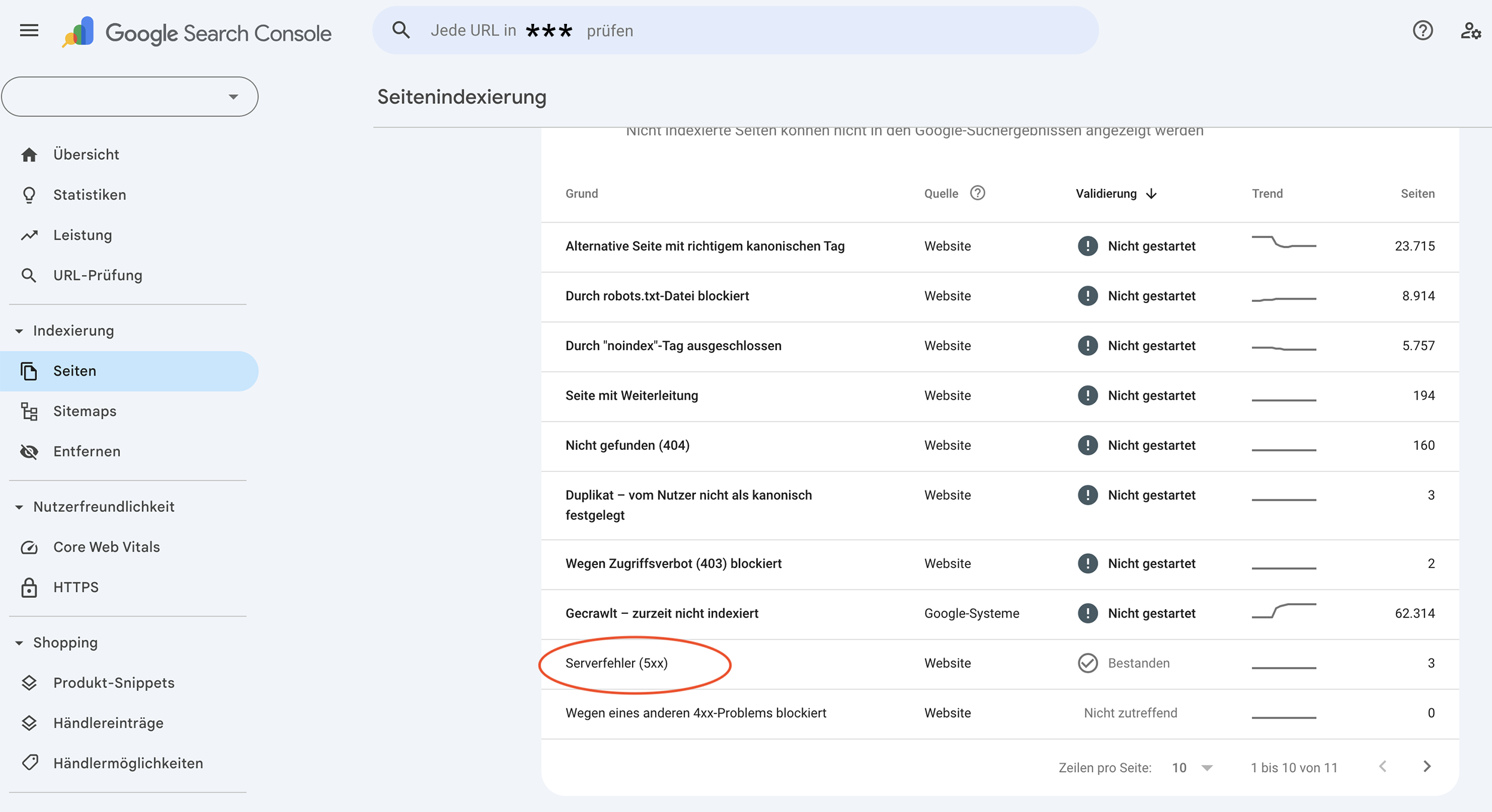Open Händlermöglichkeiten tag entry
1492x812 pixels.
[x=128, y=763]
